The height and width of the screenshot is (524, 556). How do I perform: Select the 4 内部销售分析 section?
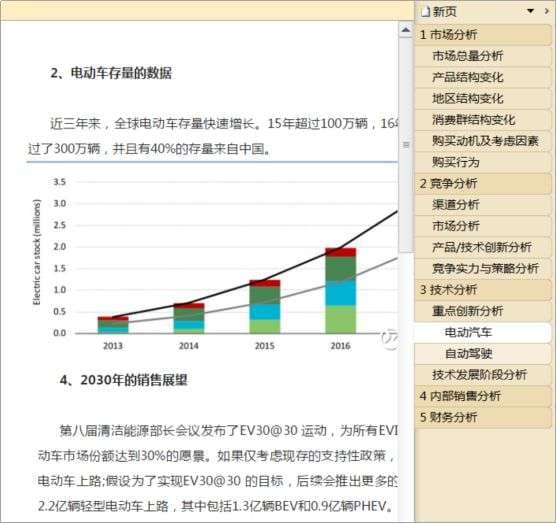pyautogui.click(x=483, y=396)
